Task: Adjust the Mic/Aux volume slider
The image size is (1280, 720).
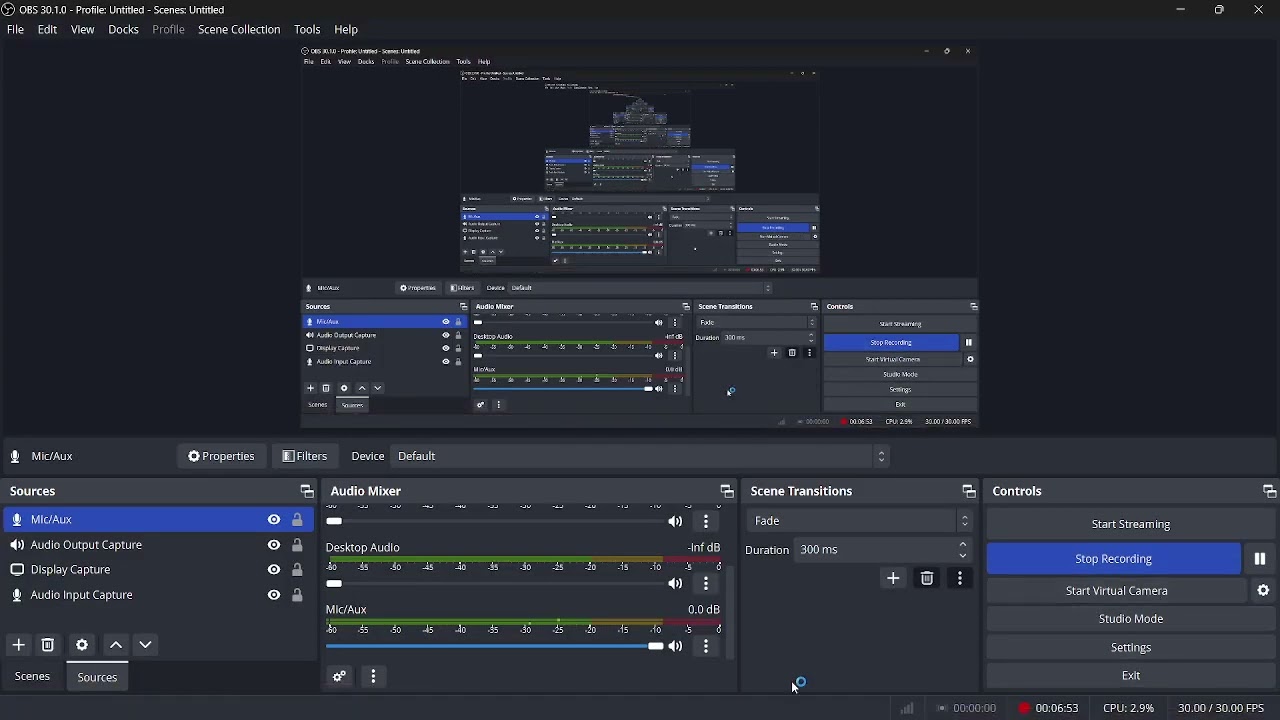Action: pos(495,648)
